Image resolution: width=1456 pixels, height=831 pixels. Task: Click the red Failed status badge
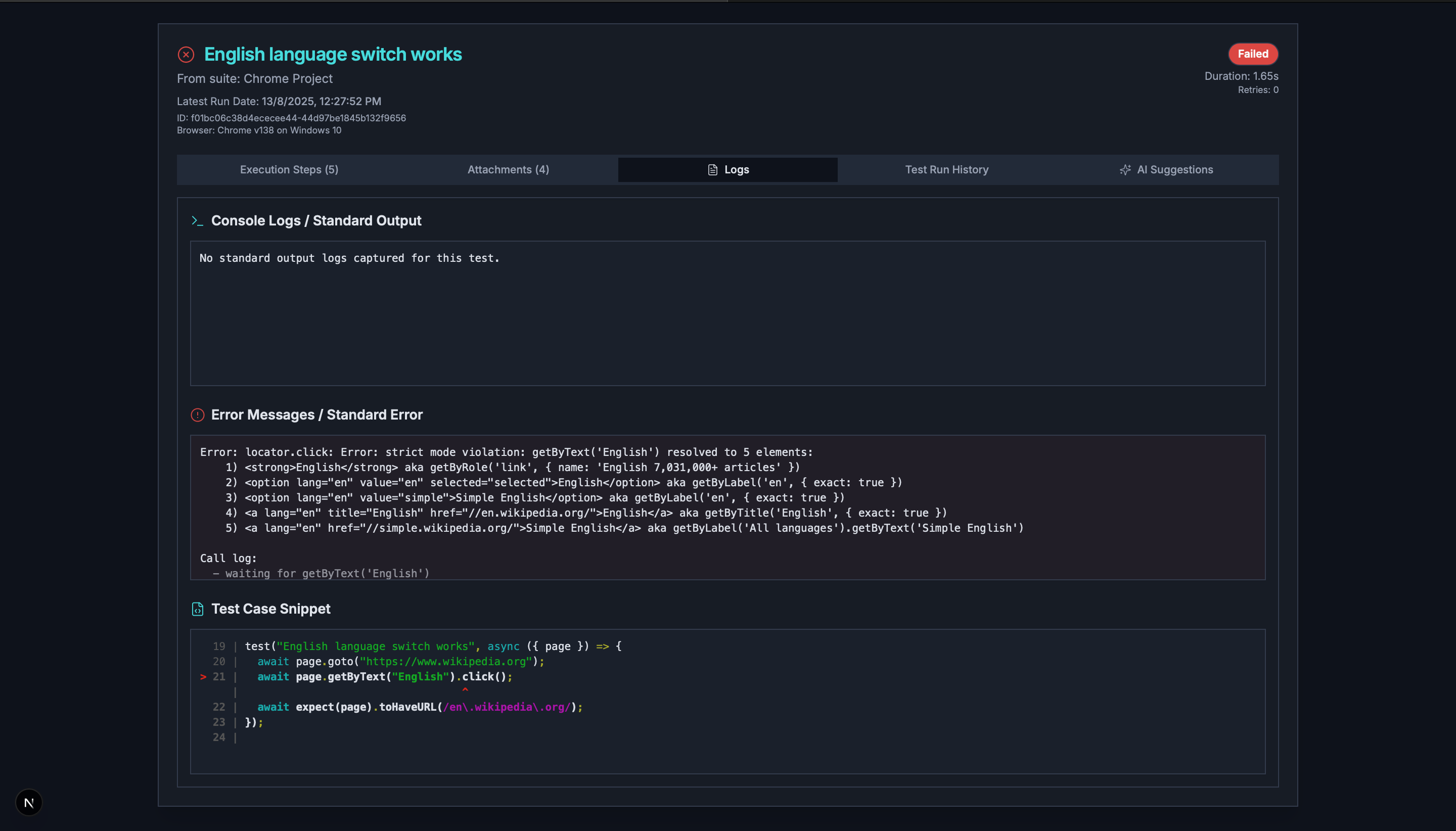1253,54
